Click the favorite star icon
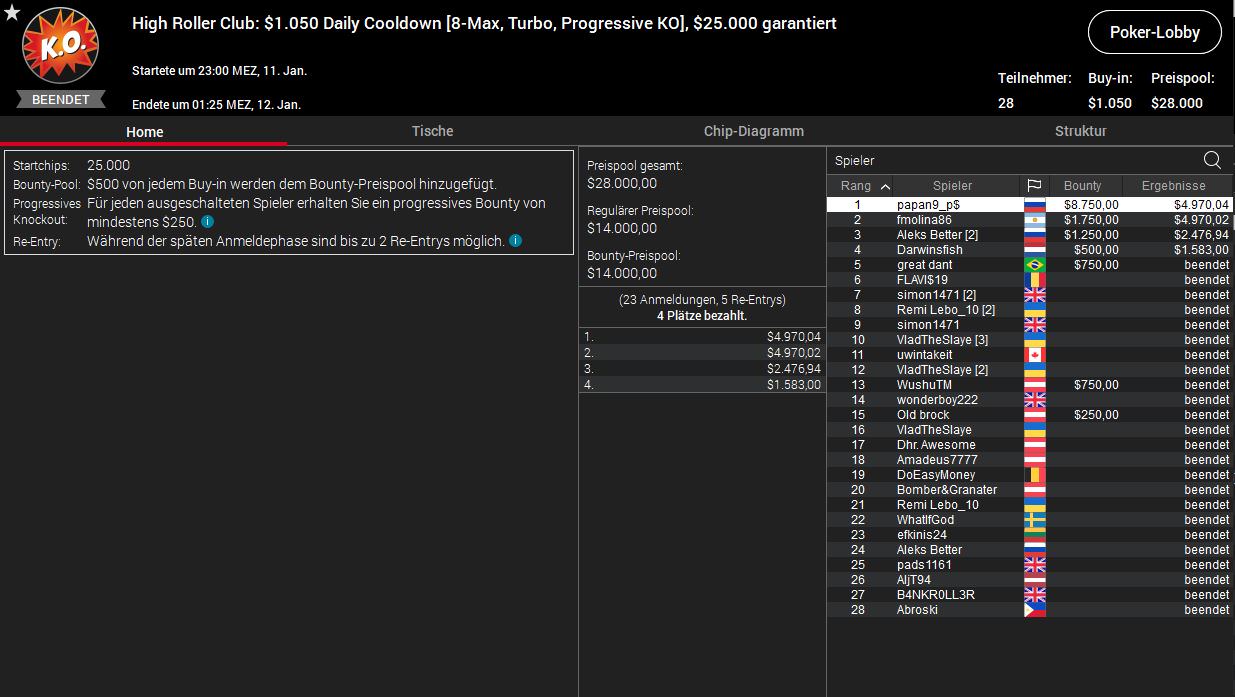The width and height of the screenshot is (1235, 697). [12, 13]
